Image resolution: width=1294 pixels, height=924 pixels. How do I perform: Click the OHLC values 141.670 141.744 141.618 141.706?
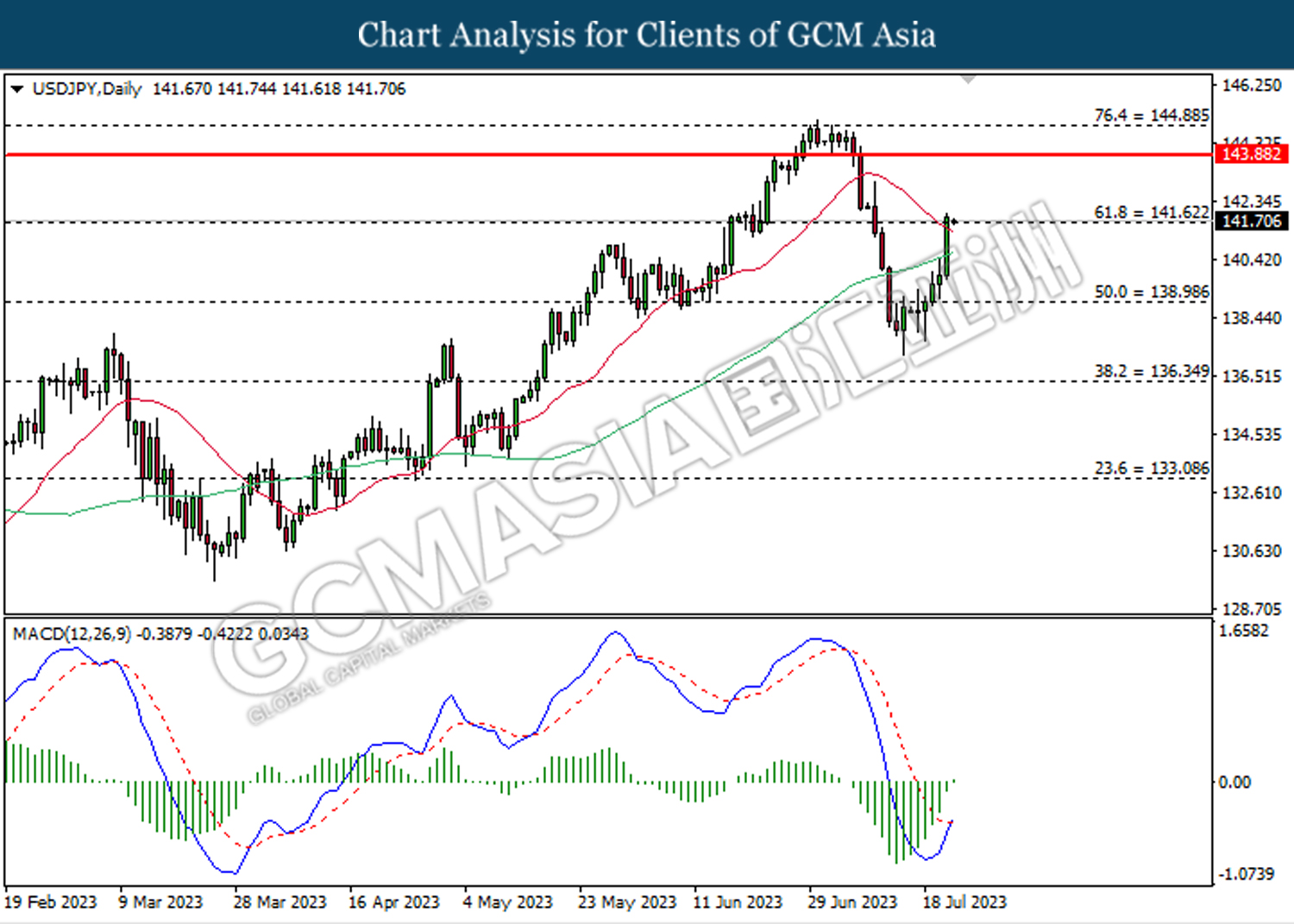click(279, 89)
